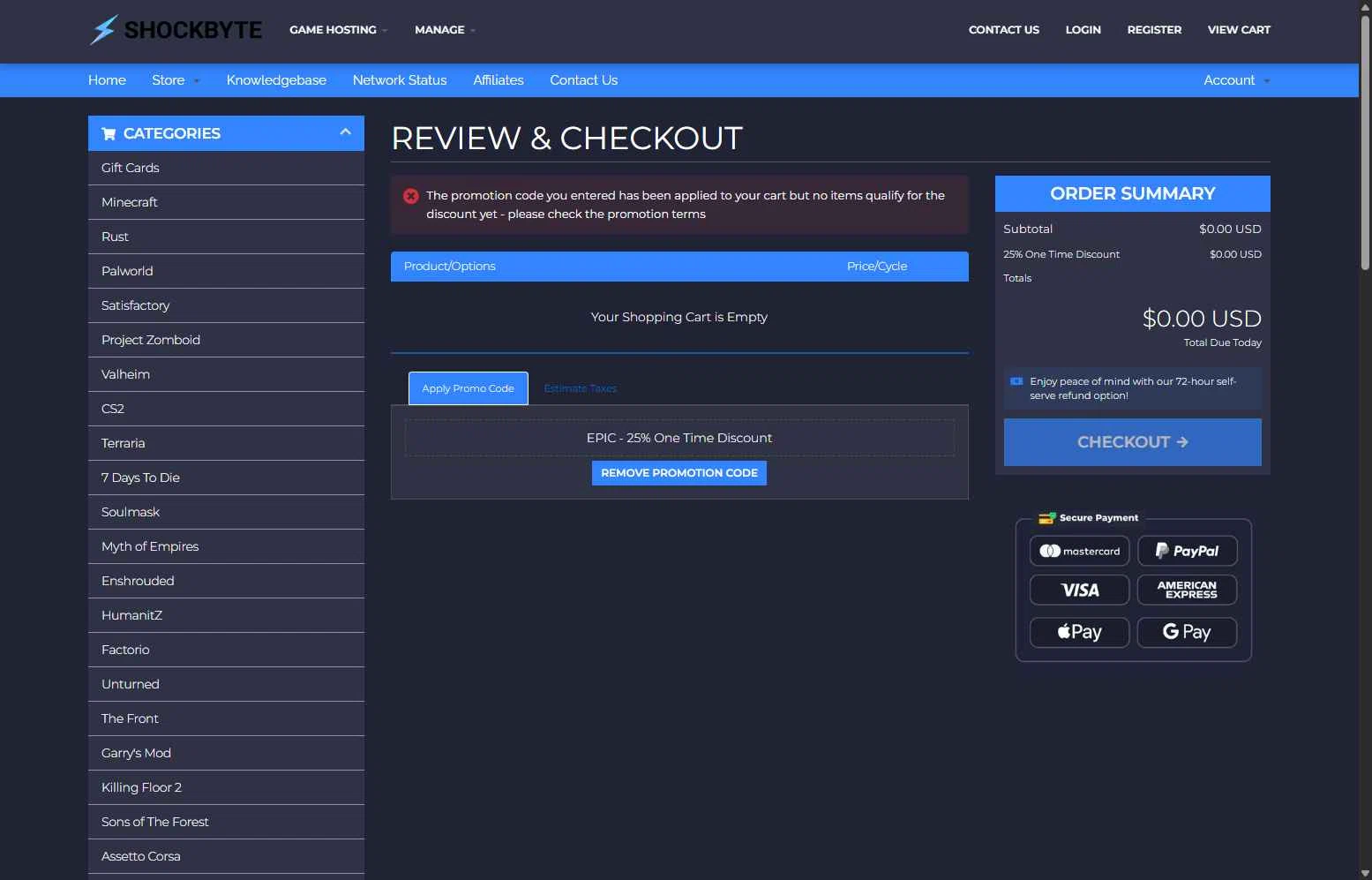Click the cart icon beside Categories
The width and height of the screenshot is (1372, 880).
109,134
